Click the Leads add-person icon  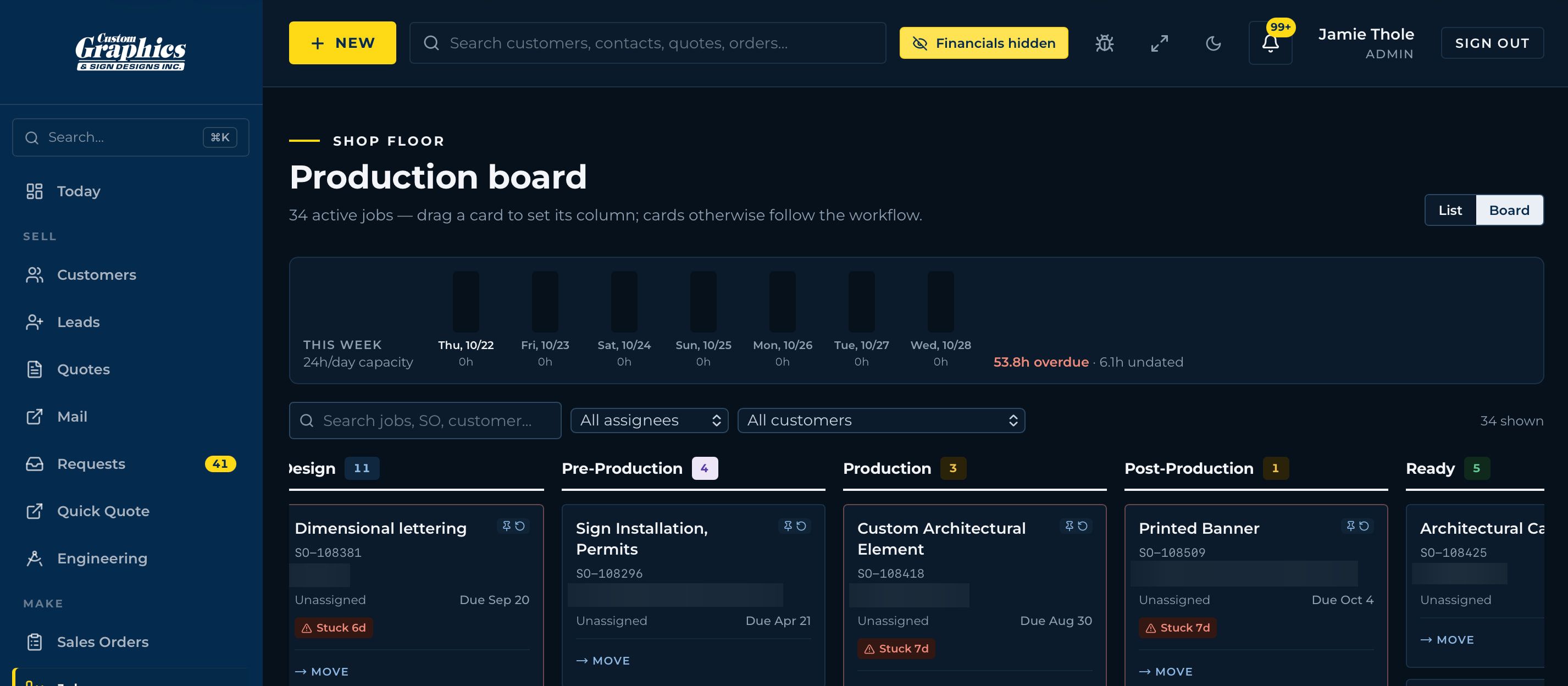pyautogui.click(x=35, y=322)
